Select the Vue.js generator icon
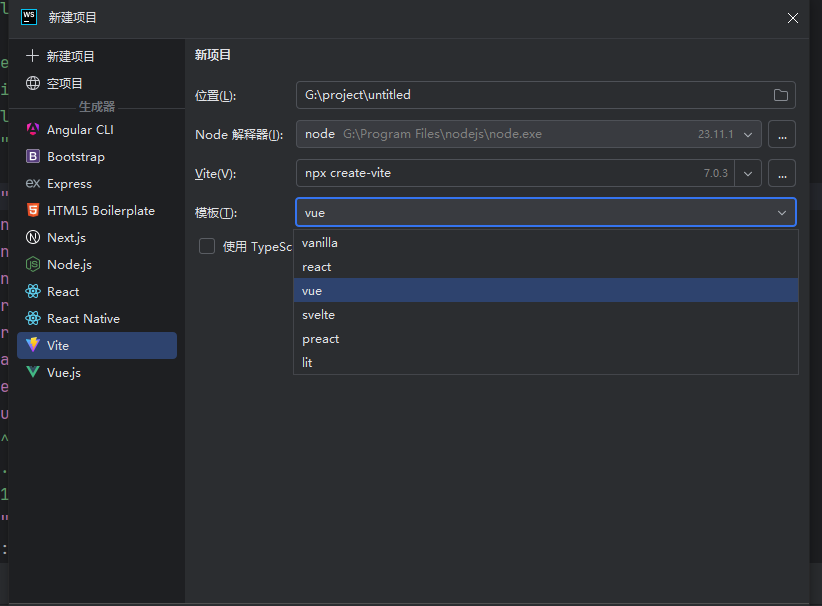Viewport: 822px width, 606px height. click(33, 372)
